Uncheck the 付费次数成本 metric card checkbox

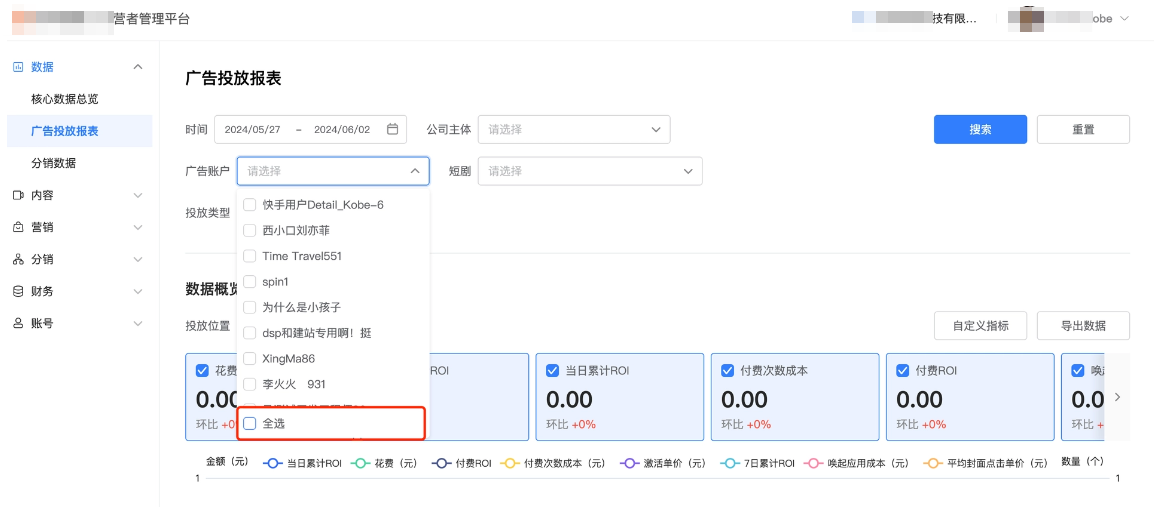pyautogui.click(x=728, y=371)
